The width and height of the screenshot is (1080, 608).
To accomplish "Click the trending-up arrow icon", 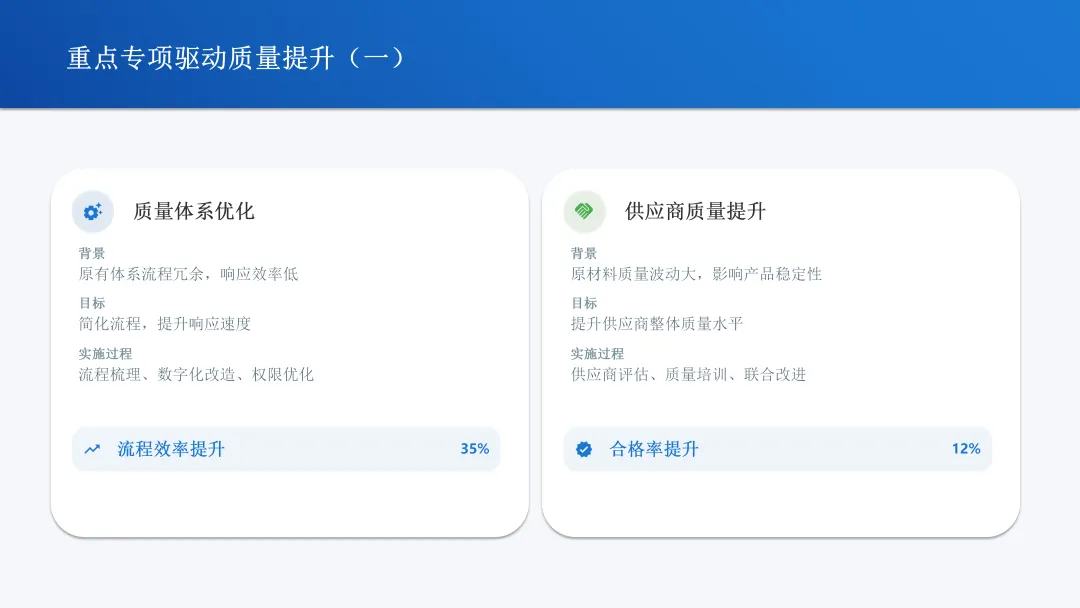I will click(92, 449).
